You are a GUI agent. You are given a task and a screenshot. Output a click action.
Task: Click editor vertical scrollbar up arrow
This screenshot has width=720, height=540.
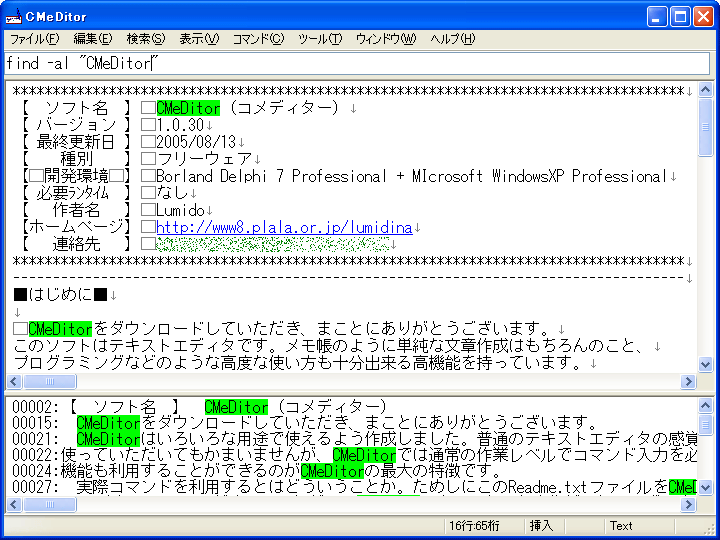click(705, 90)
